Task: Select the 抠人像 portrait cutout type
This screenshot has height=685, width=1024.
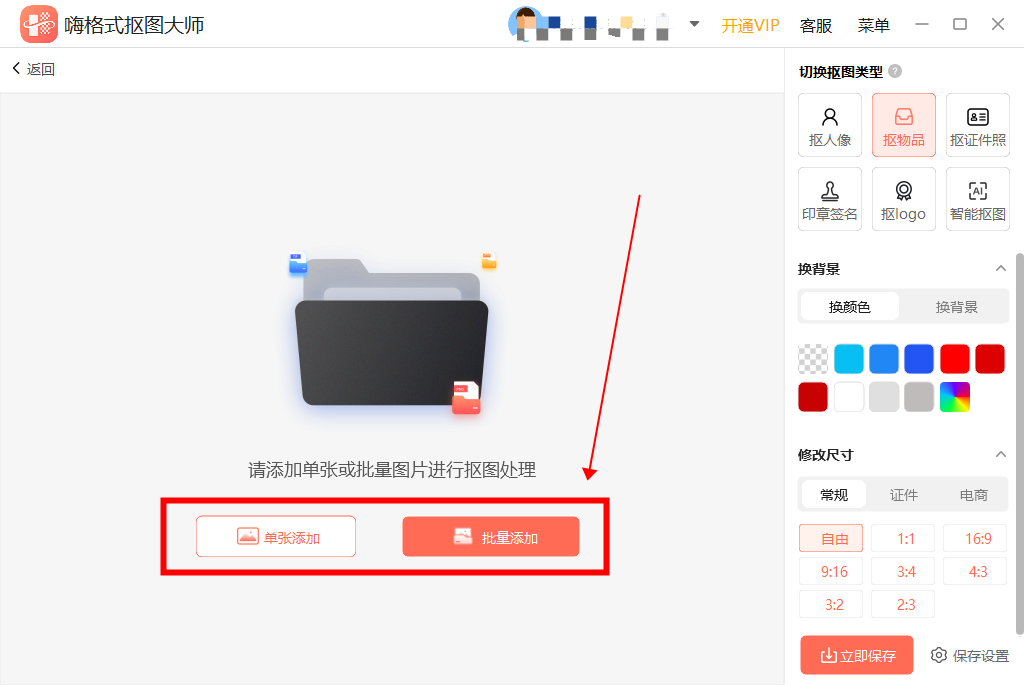Action: [830, 125]
